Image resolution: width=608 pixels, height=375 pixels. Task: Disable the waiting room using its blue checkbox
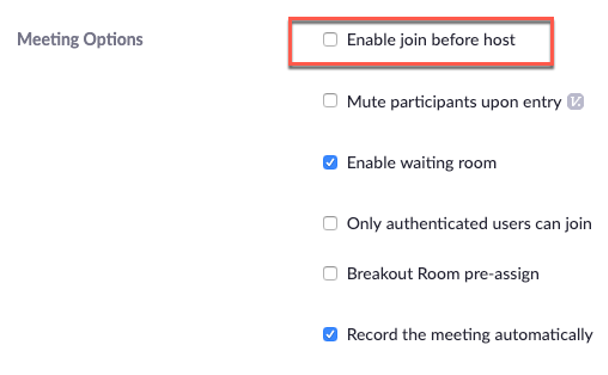330,162
